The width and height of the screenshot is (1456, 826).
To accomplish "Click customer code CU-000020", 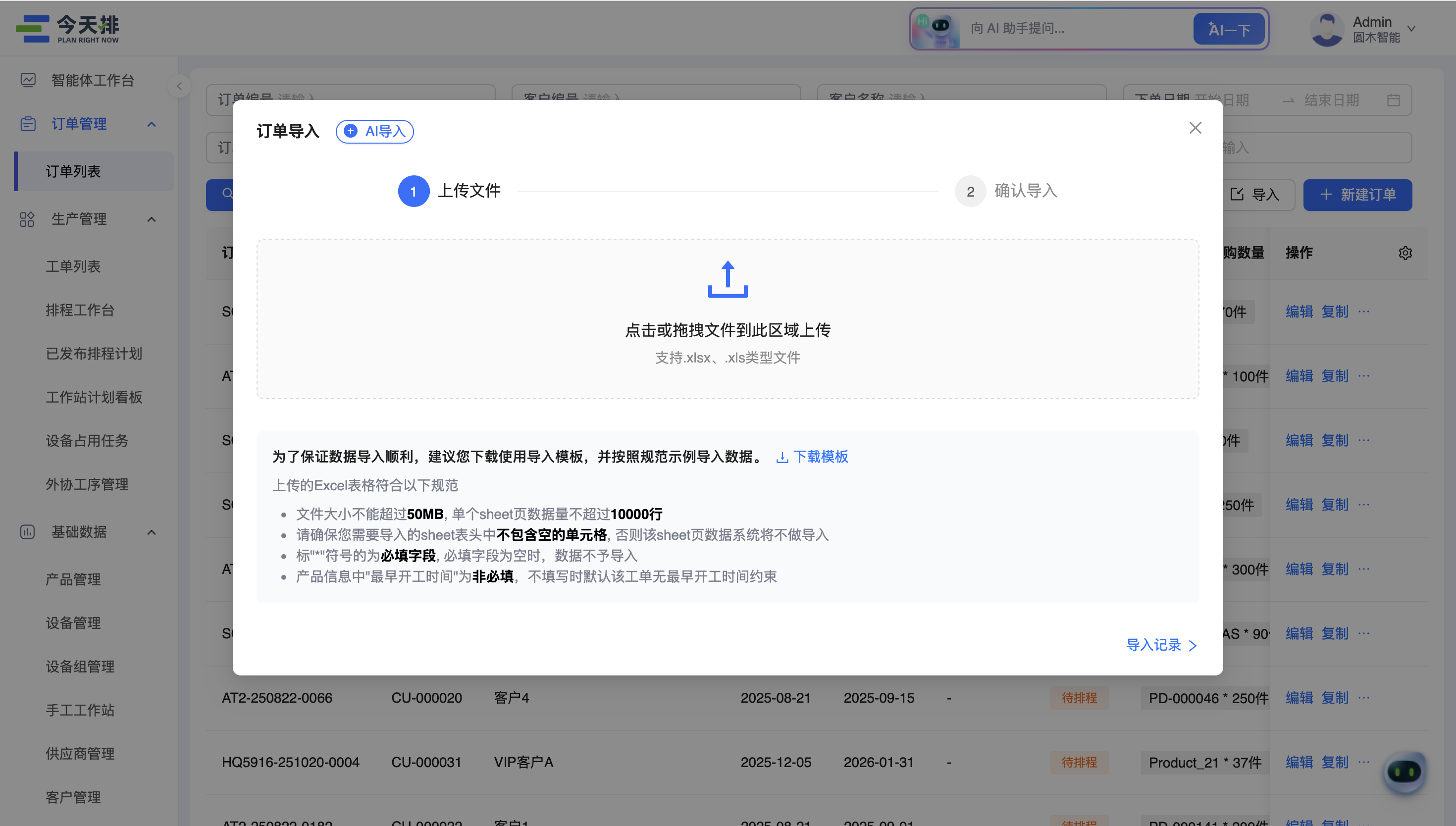I will [x=426, y=698].
